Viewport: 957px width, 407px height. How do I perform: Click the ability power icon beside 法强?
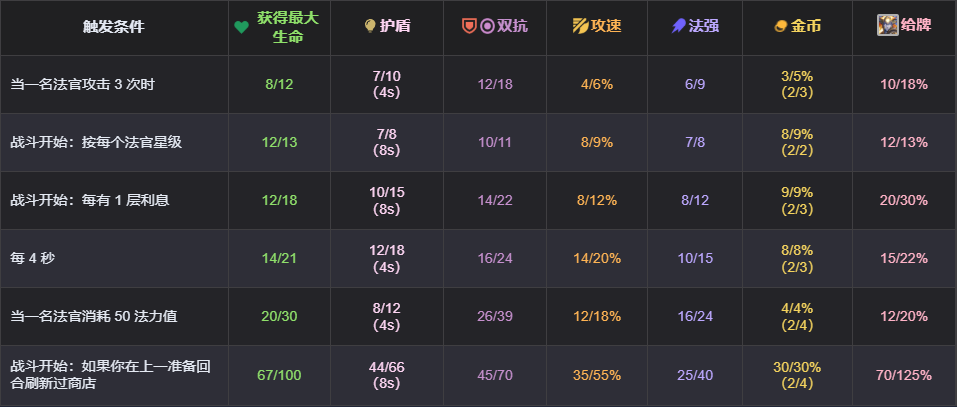678,26
